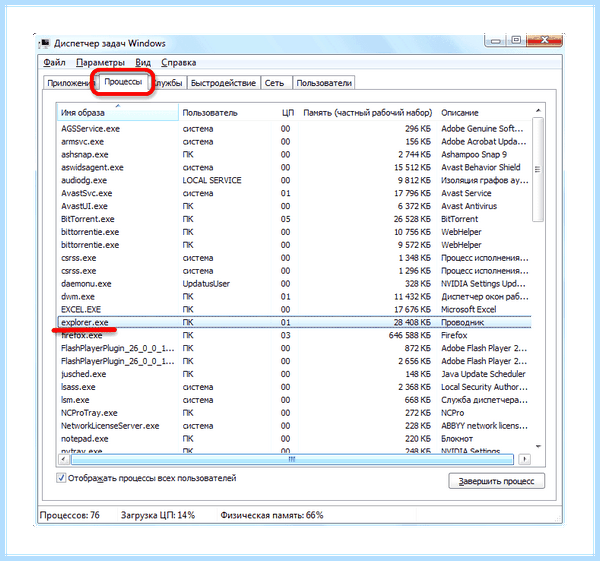600x561 pixels.
Task: Click the horizontal scrollbar left arrow
Action: pyautogui.click(x=64, y=459)
